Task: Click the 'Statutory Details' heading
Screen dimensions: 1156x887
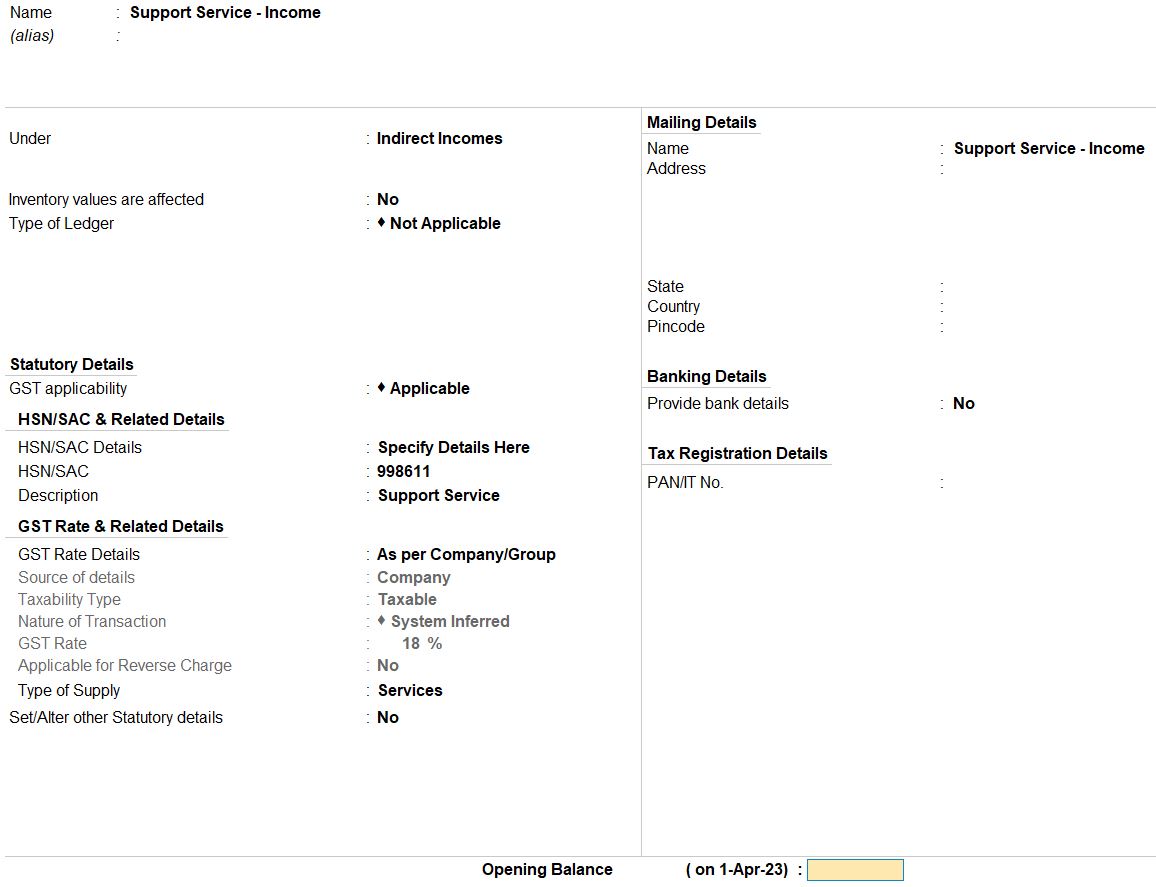Action: click(72, 364)
